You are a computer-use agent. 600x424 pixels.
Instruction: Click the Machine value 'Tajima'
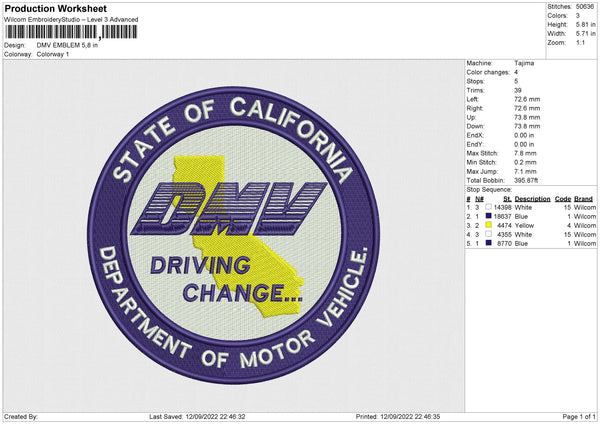(524, 63)
